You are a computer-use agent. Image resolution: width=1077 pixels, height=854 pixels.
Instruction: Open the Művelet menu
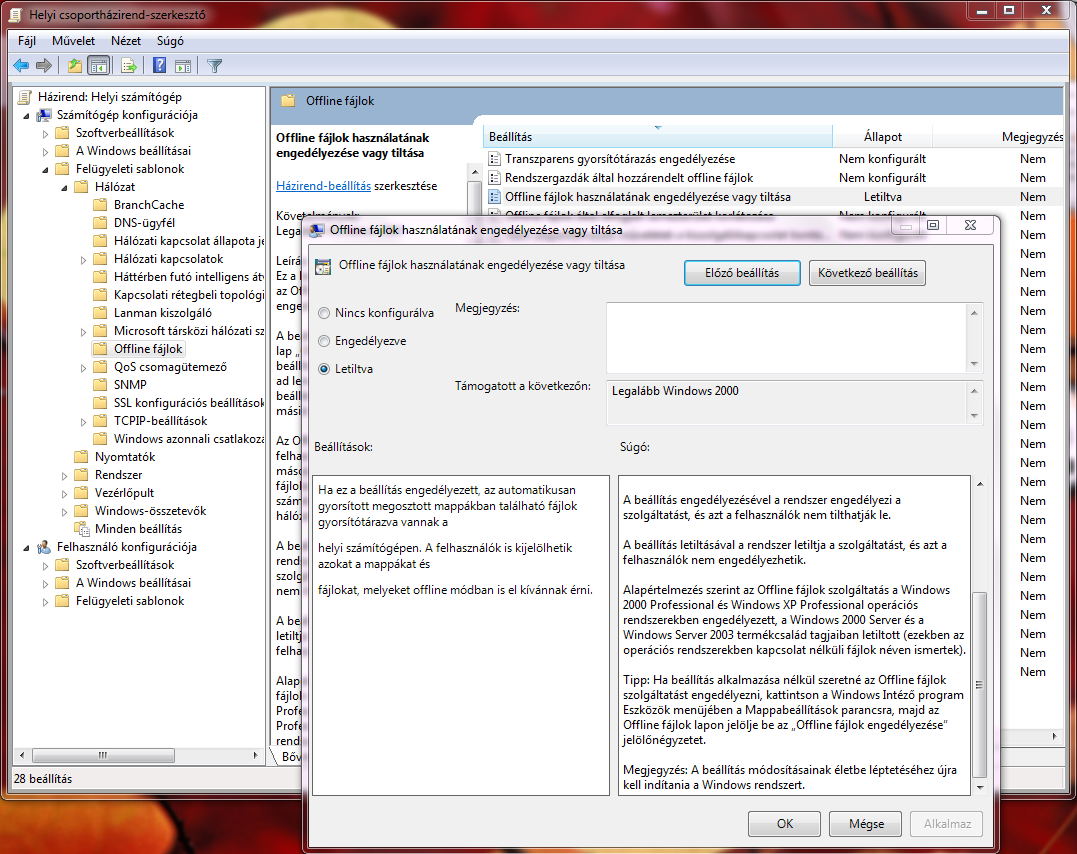point(73,41)
